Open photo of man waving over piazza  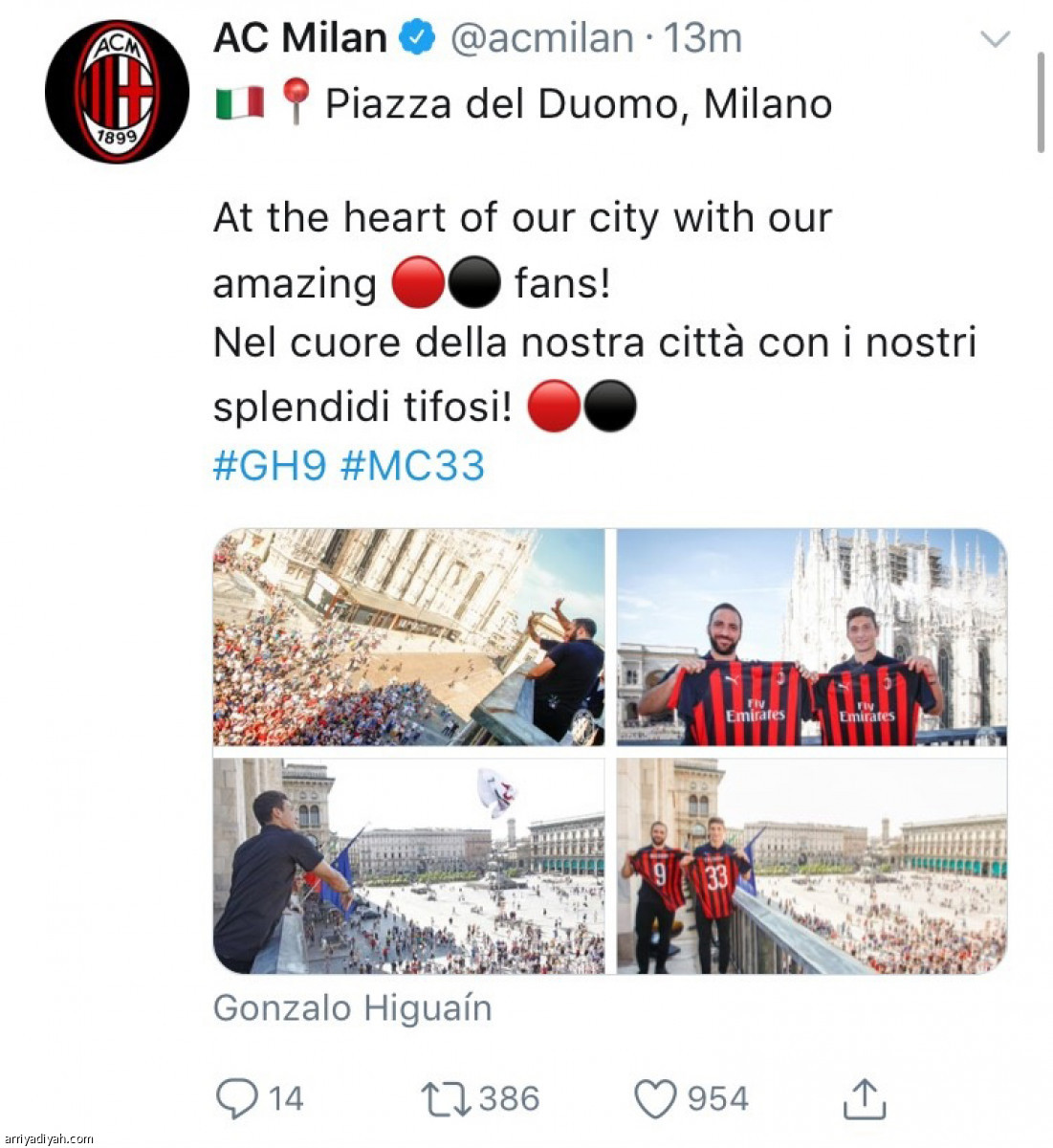pyautogui.click(x=408, y=866)
